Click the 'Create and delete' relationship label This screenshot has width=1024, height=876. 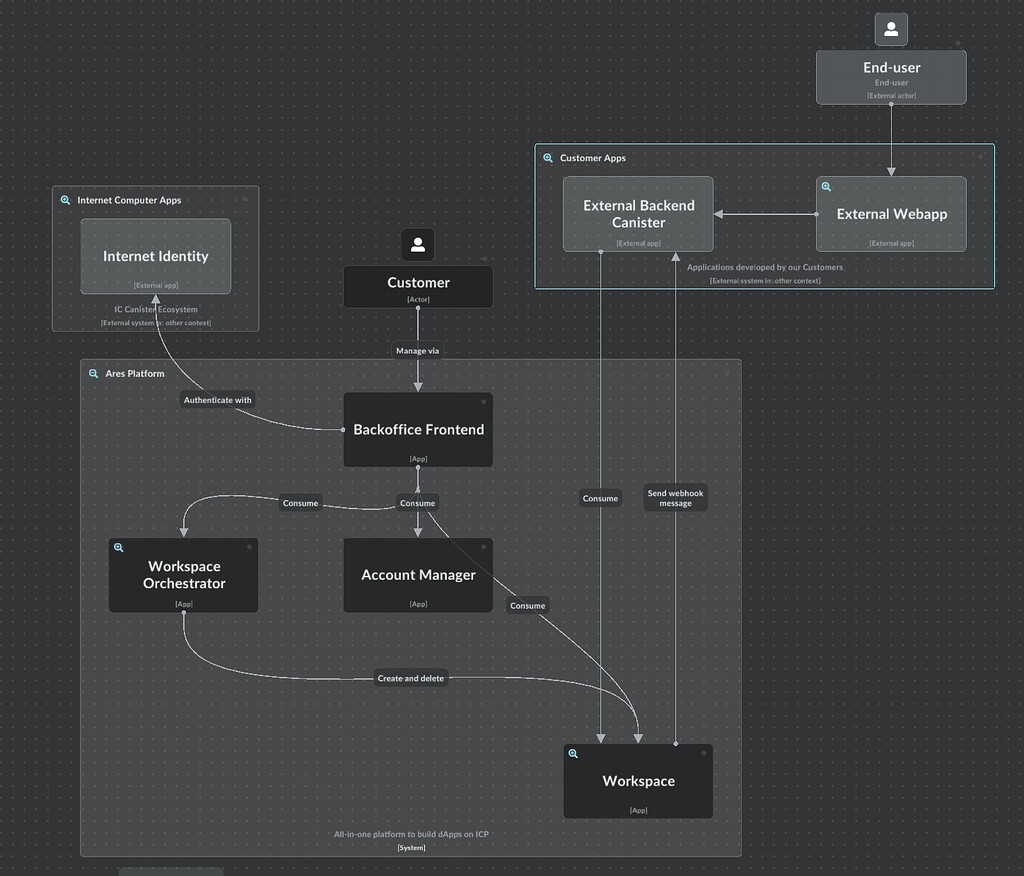(411, 678)
